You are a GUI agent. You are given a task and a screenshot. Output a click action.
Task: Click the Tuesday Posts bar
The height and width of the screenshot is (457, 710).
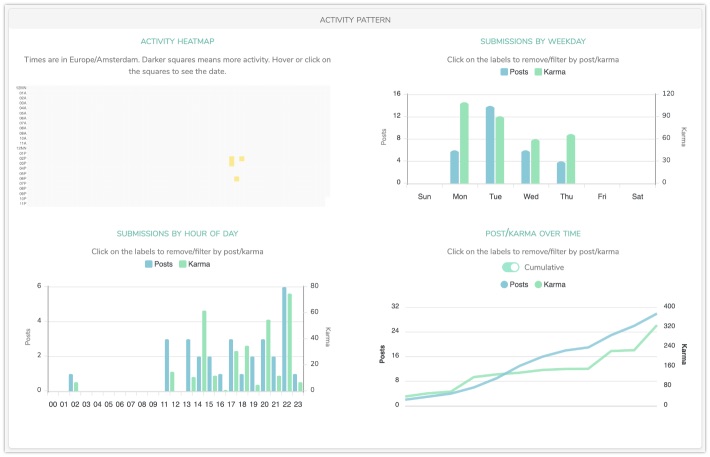pyautogui.click(x=490, y=145)
